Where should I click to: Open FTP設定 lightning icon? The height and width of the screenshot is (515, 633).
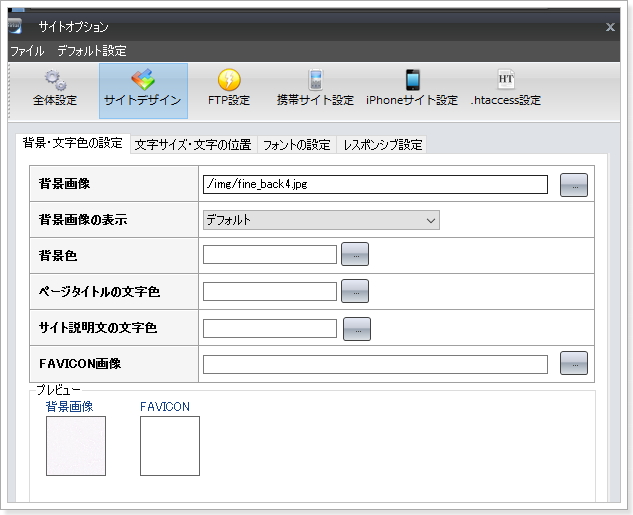point(229,89)
